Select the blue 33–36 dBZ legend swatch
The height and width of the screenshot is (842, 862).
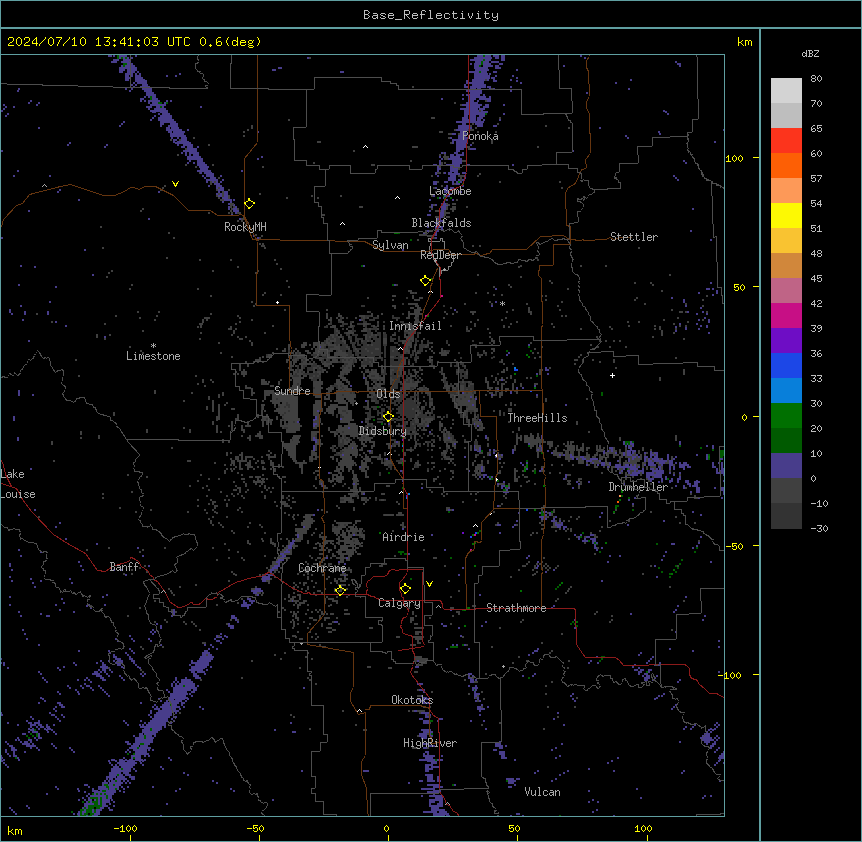click(x=786, y=365)
